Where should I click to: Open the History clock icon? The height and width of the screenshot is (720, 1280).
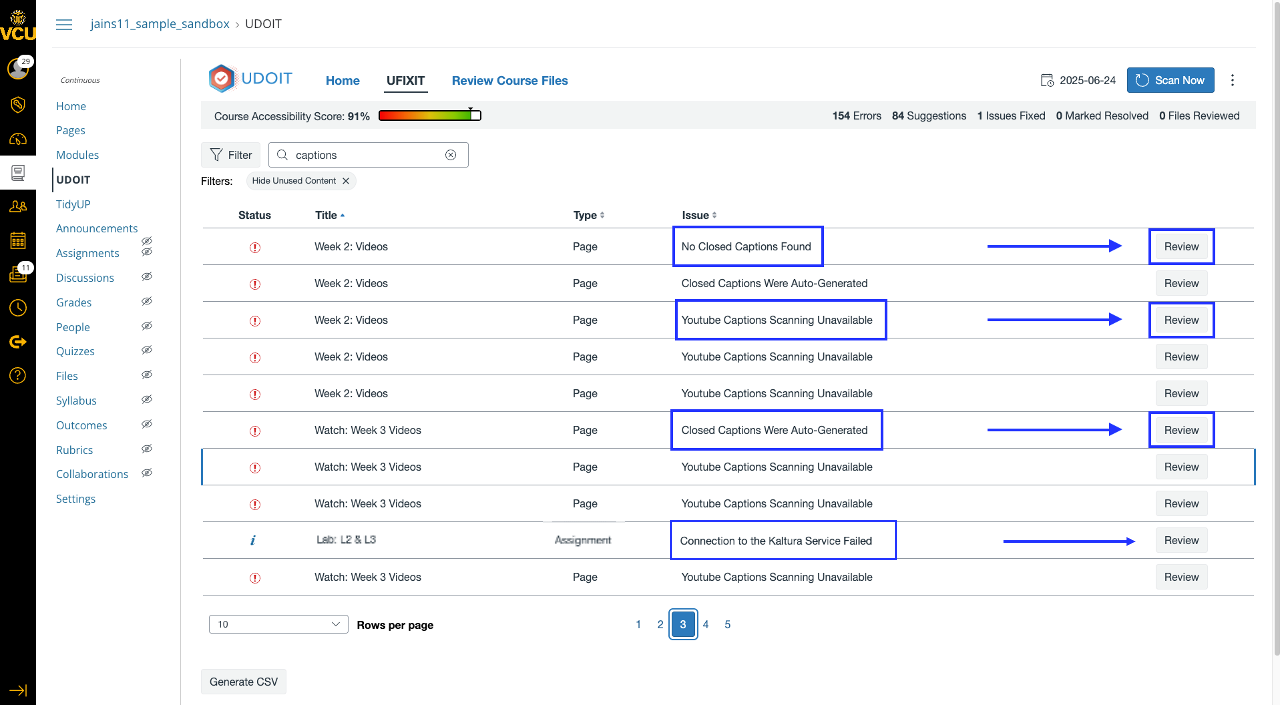pyautogui.click(x=17, y=308)
